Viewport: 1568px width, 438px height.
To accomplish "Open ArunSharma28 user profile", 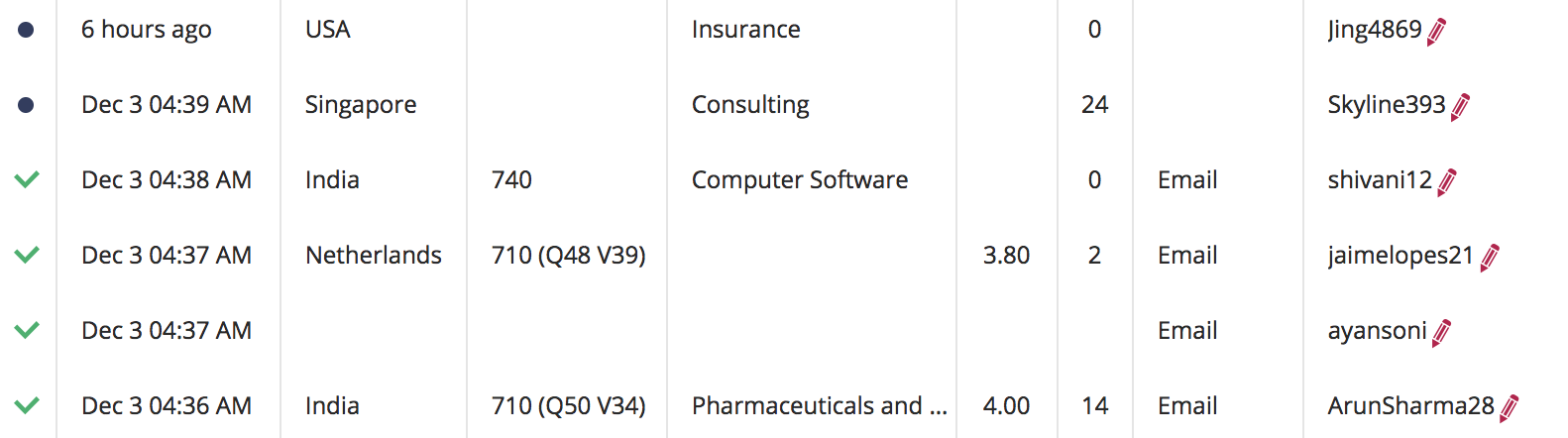I will pos(1410,406).
